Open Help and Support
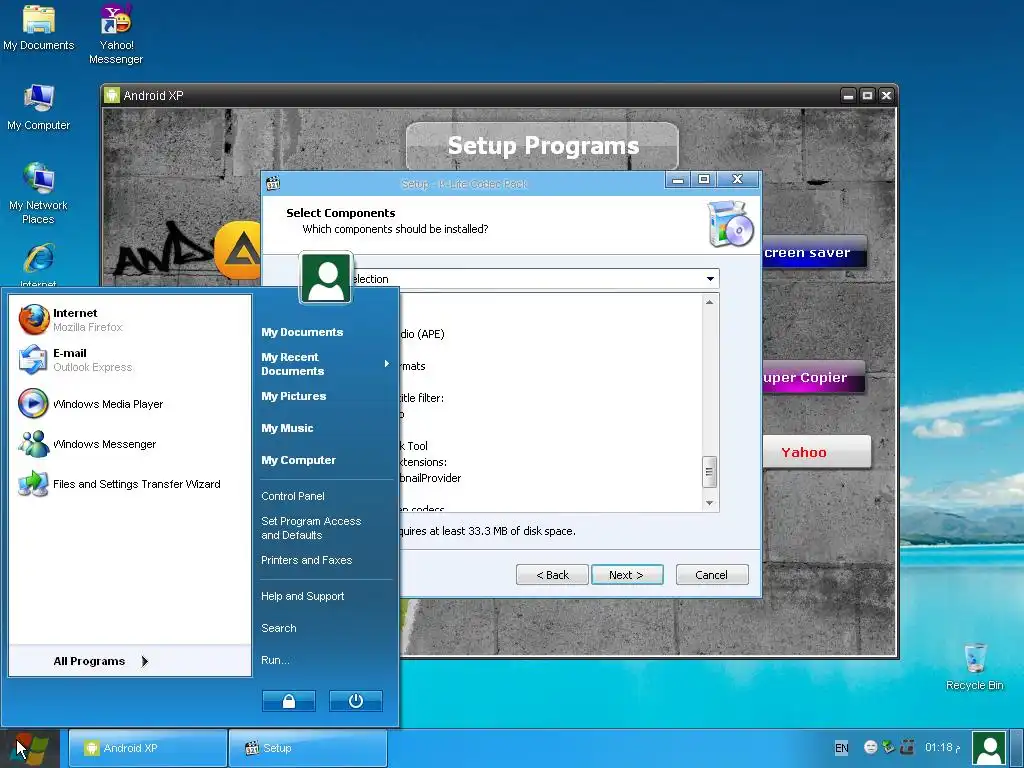Screen dimensions: 1024x768 click(x=302, y=596)
